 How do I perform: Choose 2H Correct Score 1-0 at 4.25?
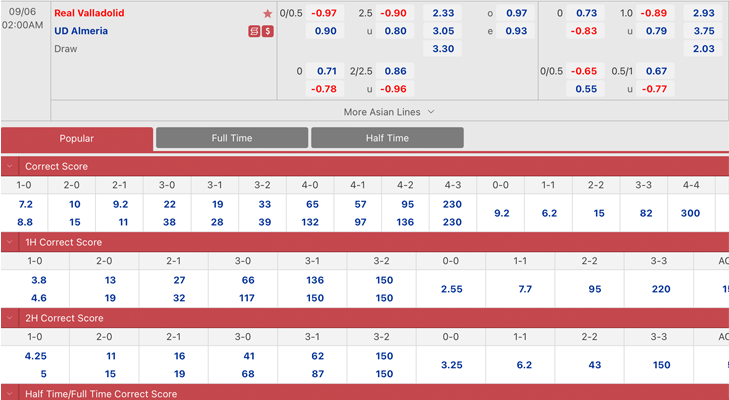tap(36, 356)
